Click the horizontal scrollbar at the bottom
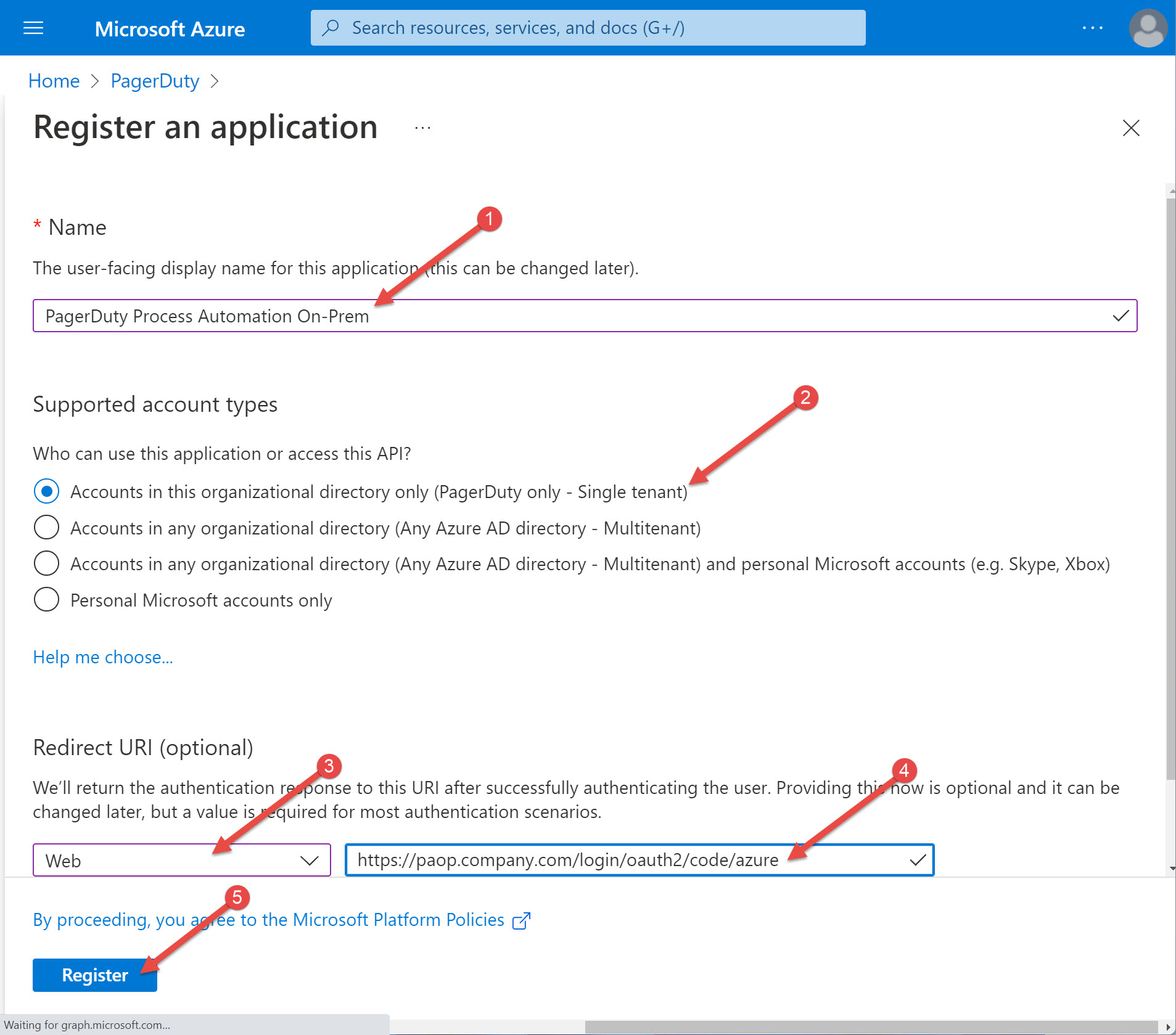 pos(871,1028)
